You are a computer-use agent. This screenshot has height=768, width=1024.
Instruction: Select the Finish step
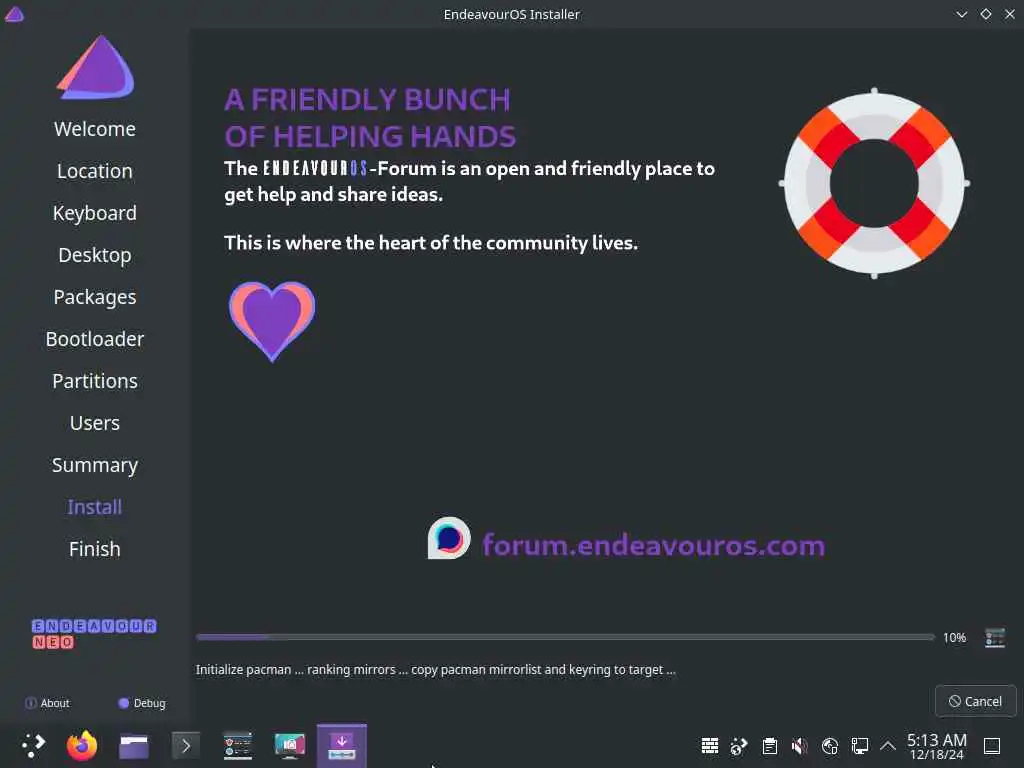coord(95,549)
